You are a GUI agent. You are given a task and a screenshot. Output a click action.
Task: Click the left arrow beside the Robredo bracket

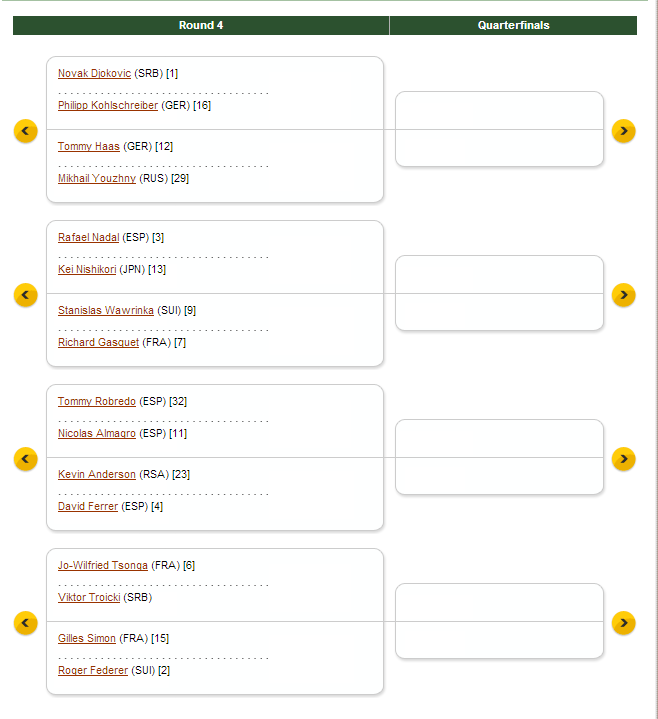pos(26,459)
